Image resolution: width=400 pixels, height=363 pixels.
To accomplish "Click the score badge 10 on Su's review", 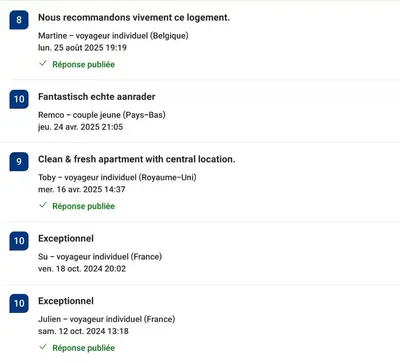I will click(x=19, y=241).
